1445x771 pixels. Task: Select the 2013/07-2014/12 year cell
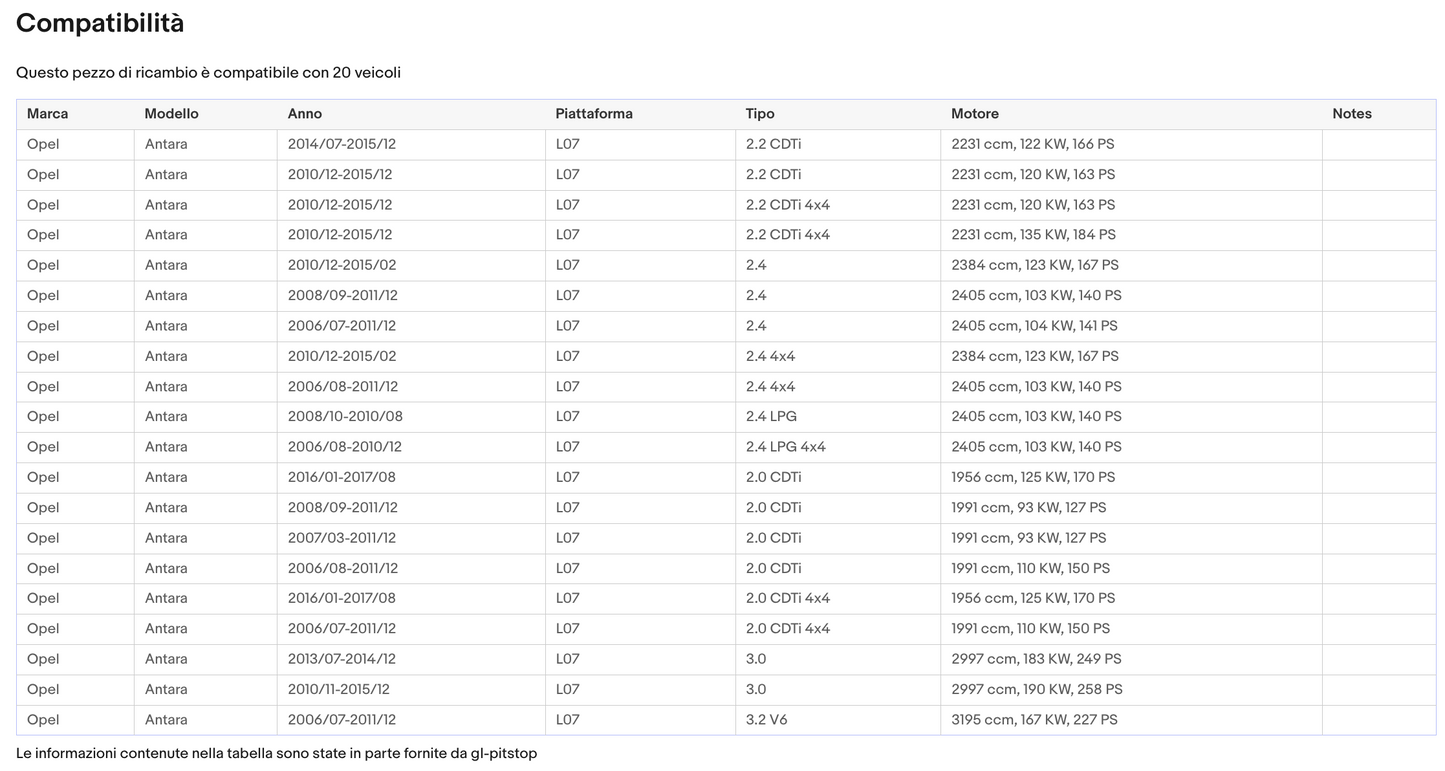tap(342, 659)
